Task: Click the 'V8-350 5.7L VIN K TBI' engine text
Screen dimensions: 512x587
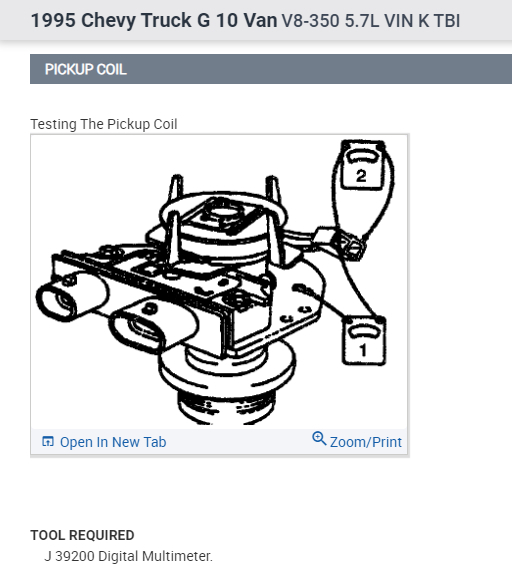Action: point(371,21)
